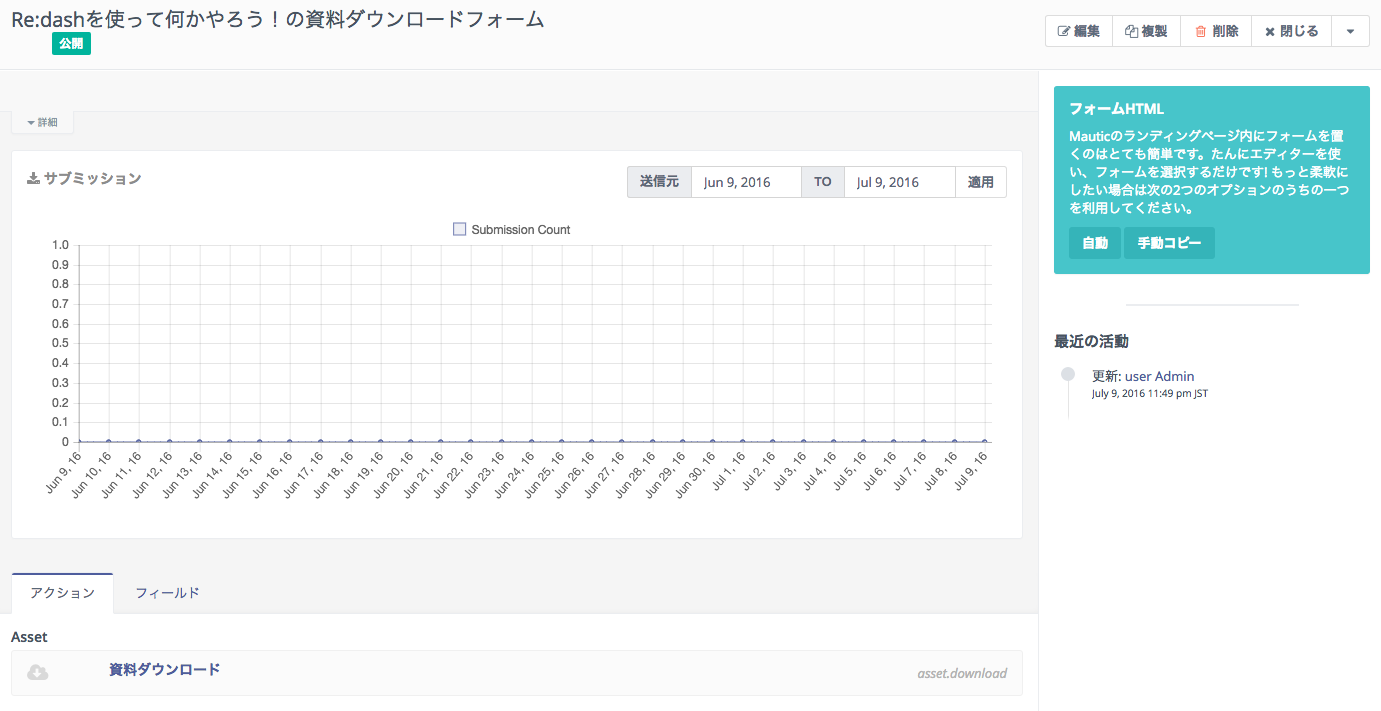Open the 資料ダウンロード action link
The width and height of the screenshot is (1381, 711).
coord(164,670)
